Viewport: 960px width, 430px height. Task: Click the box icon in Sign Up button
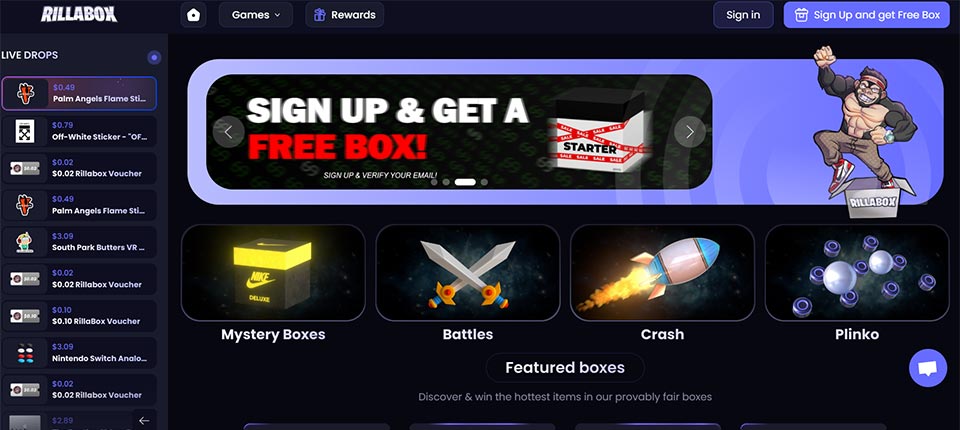tap(801, 15)
